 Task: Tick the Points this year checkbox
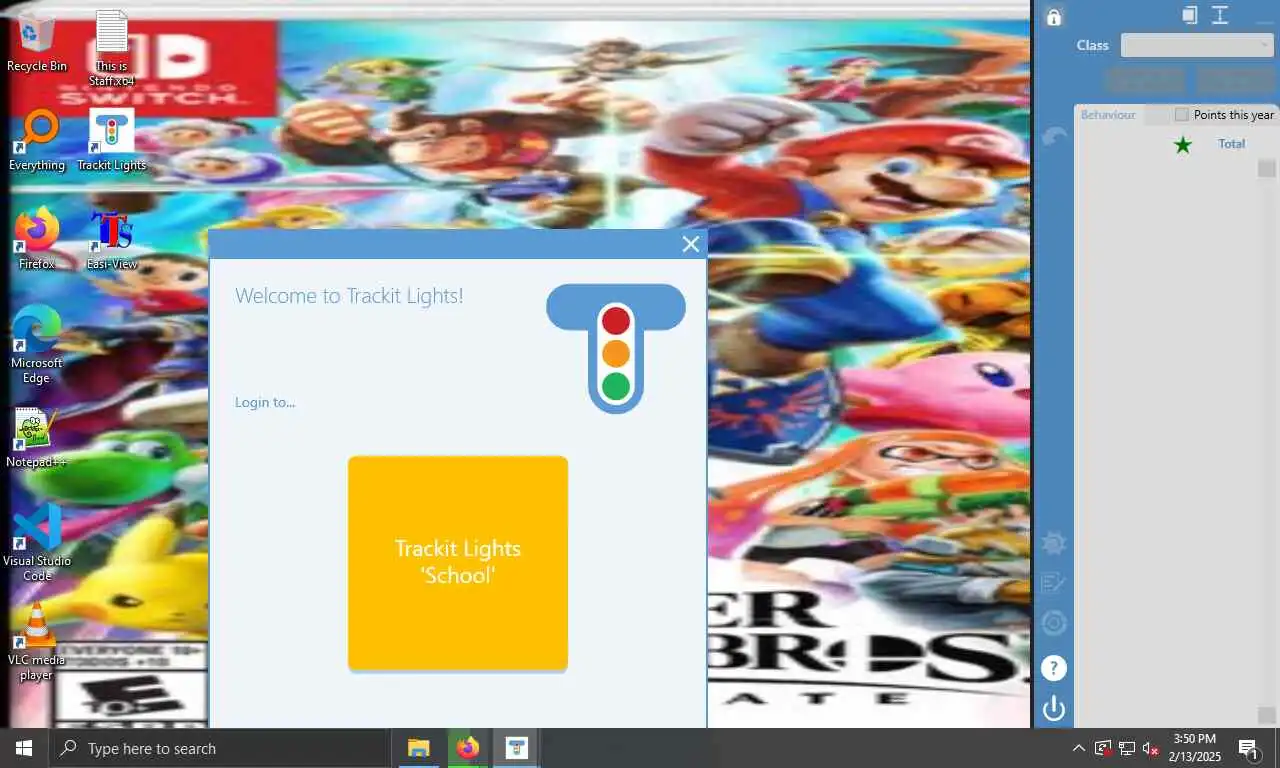[x=1182, y=115]
